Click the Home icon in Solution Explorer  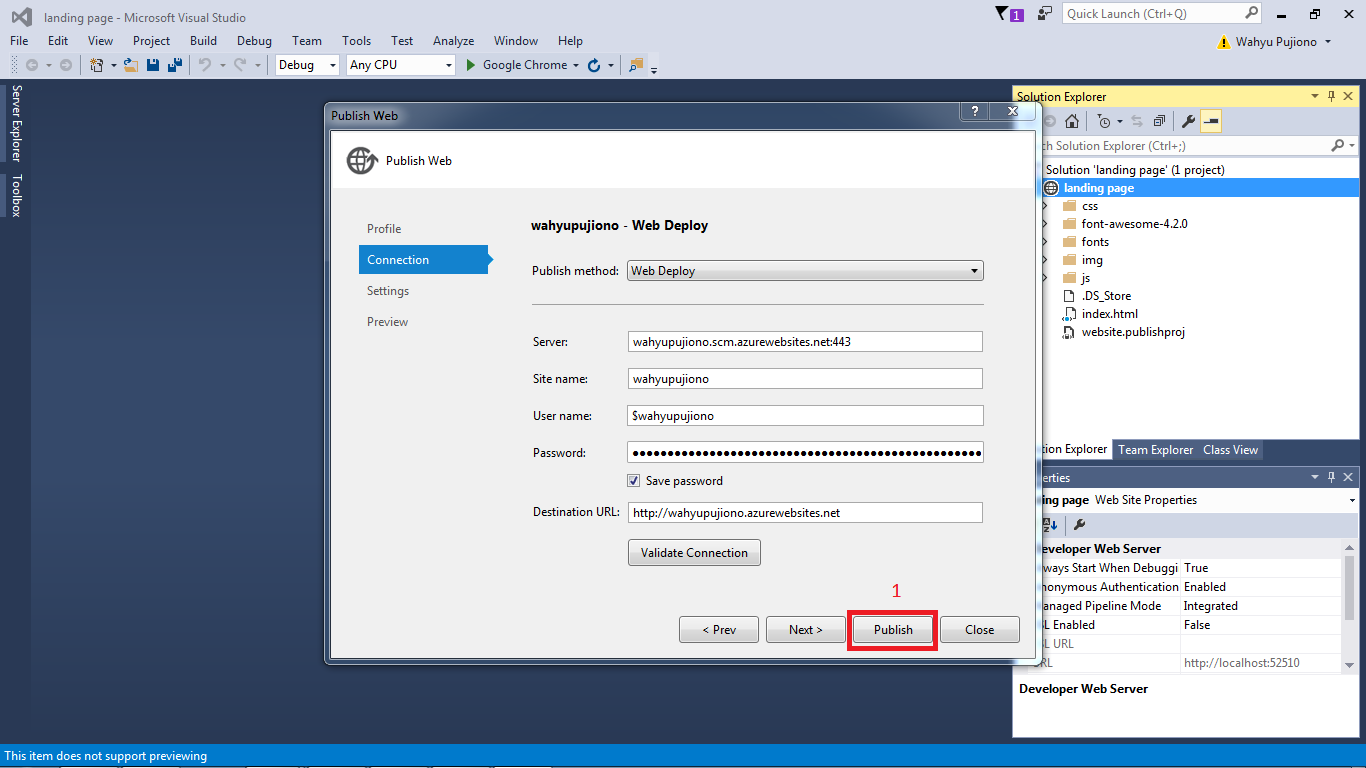click(x=1072, y=121)
